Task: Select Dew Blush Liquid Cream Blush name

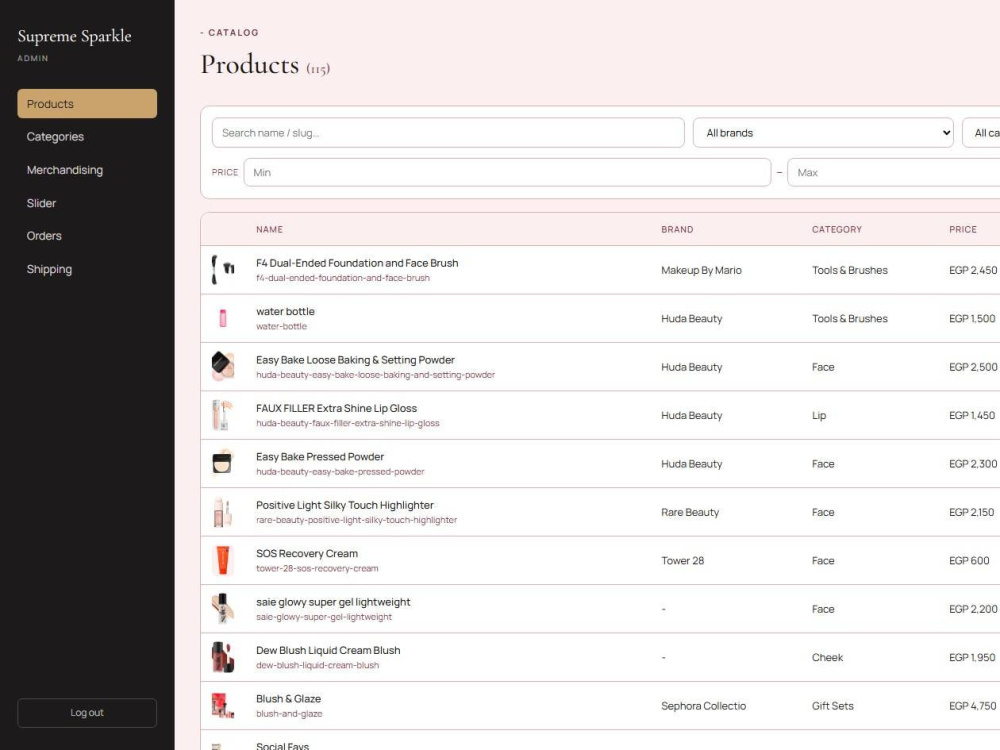Action: coord(328,651)
